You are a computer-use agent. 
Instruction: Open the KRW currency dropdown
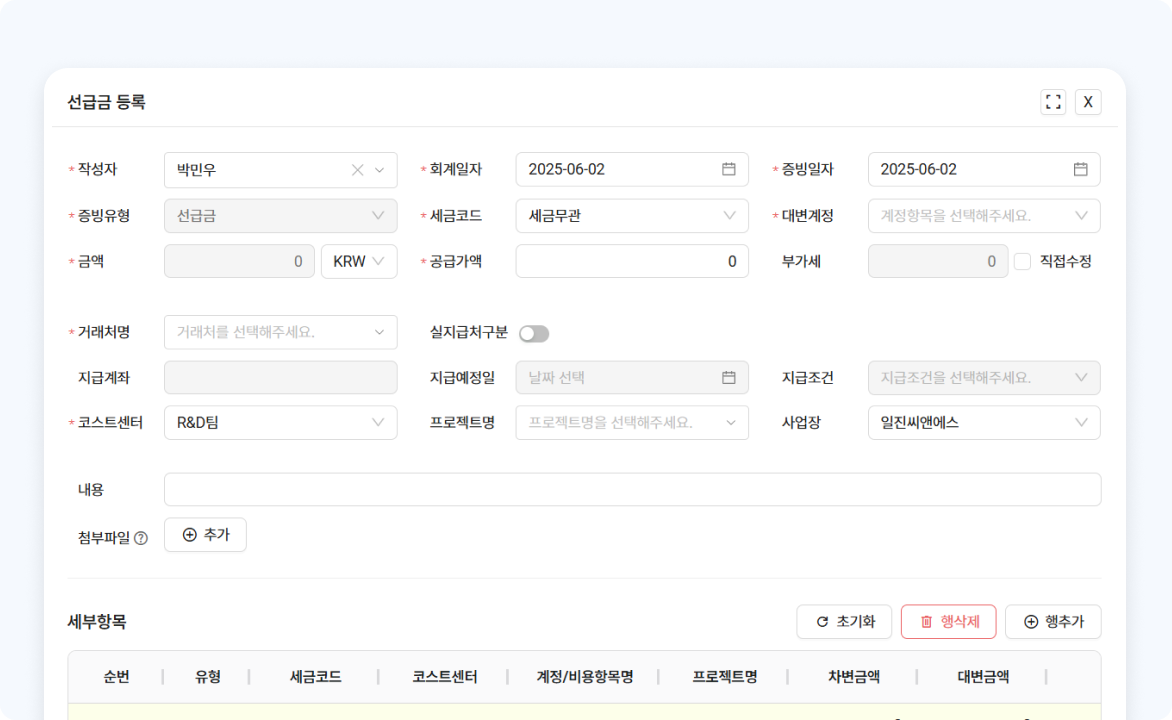click(358, 262)
